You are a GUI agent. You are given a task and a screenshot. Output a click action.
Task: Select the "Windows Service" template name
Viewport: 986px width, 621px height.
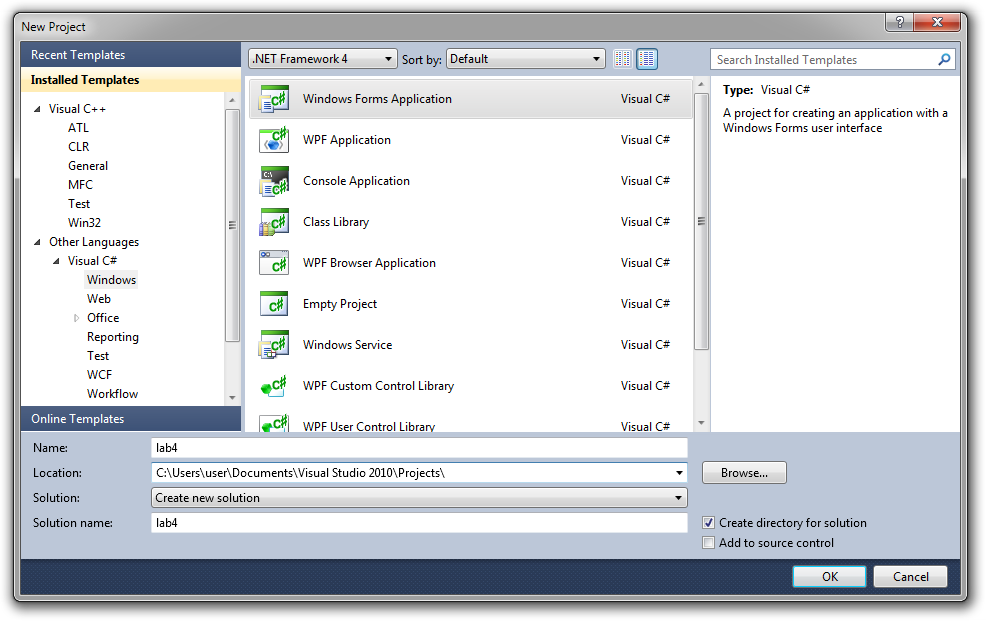348,344
